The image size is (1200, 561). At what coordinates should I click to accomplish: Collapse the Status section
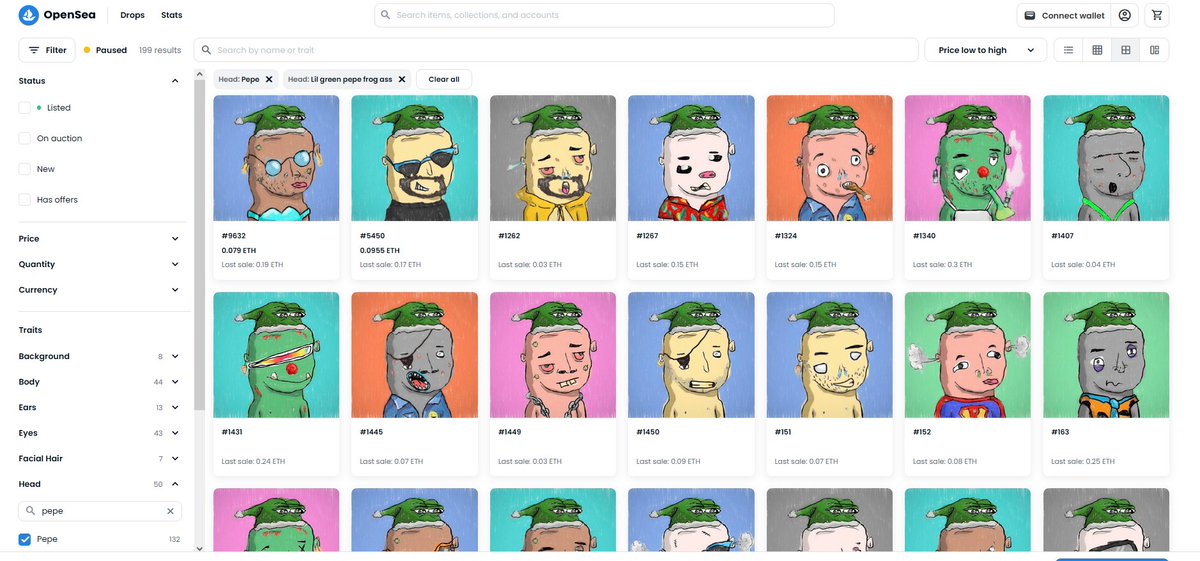(x=175, y=81)
